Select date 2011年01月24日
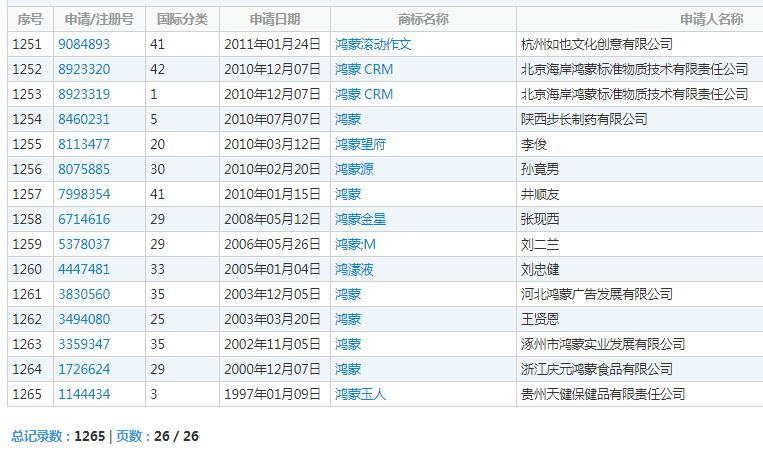Screen dimensions: 763x455 (272, 44)
